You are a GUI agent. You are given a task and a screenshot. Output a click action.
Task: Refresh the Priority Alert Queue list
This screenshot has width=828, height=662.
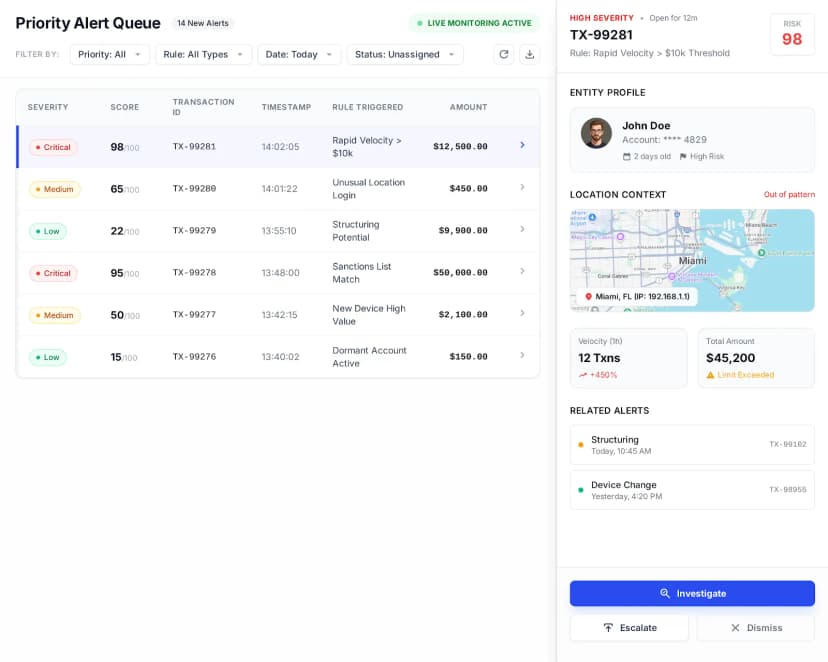tap(505, 56)
